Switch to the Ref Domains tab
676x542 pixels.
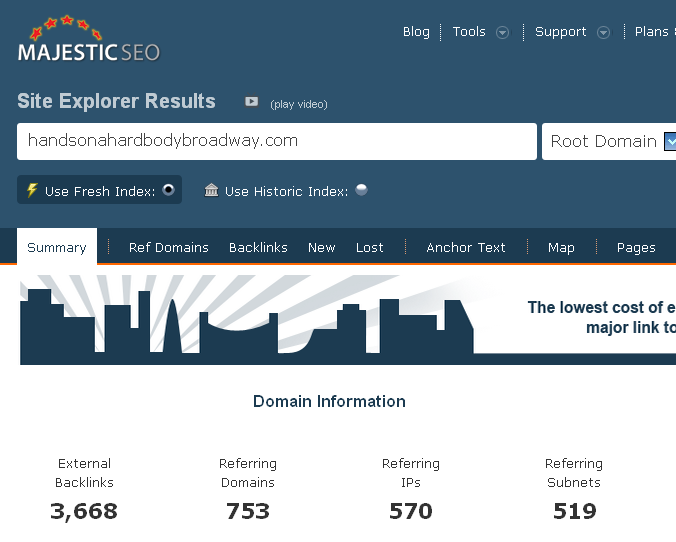[x=169, y=248]
